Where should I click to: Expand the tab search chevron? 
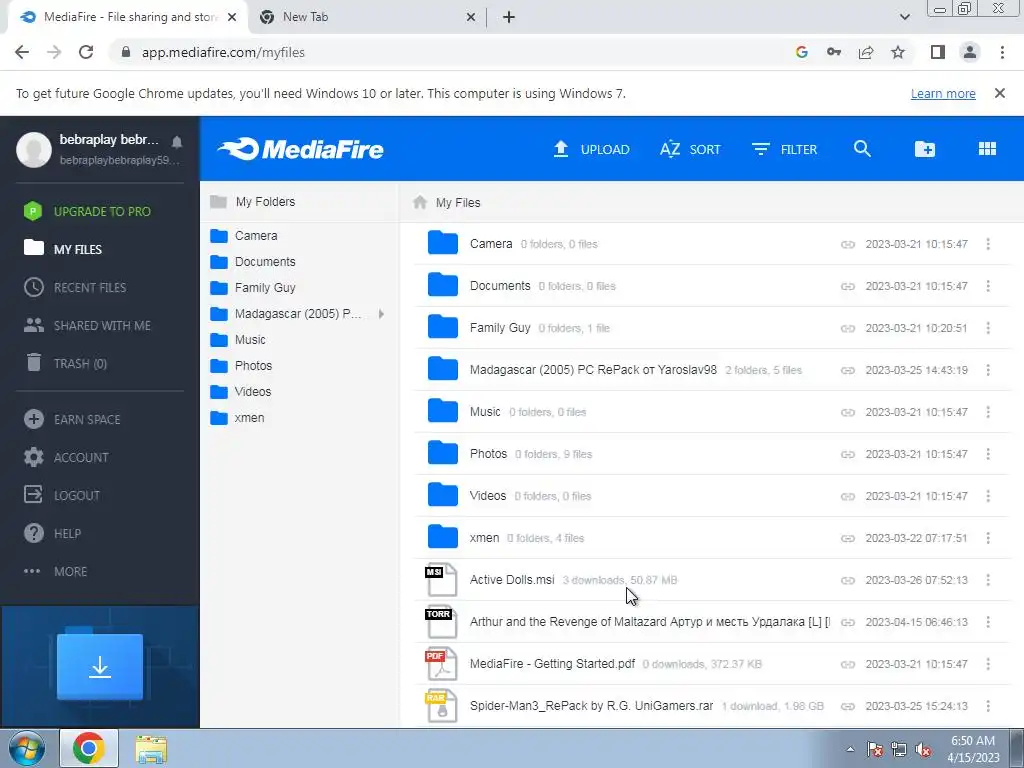(x=904, y=17)
